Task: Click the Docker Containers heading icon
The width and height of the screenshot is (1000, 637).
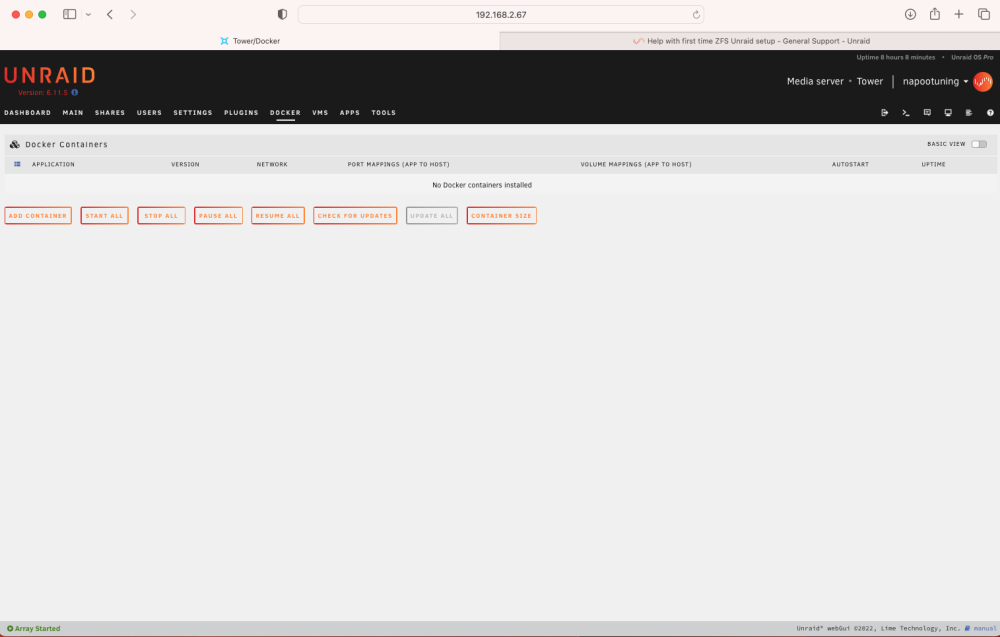Action: click(15, 145)
